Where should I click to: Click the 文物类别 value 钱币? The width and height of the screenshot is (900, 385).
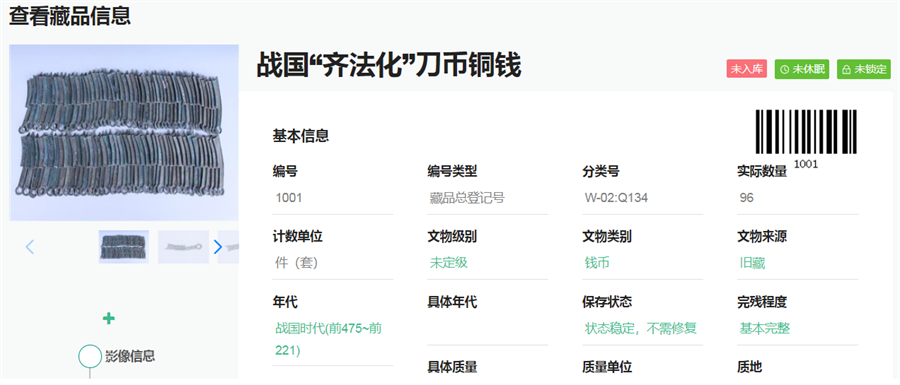pos(597,263)
